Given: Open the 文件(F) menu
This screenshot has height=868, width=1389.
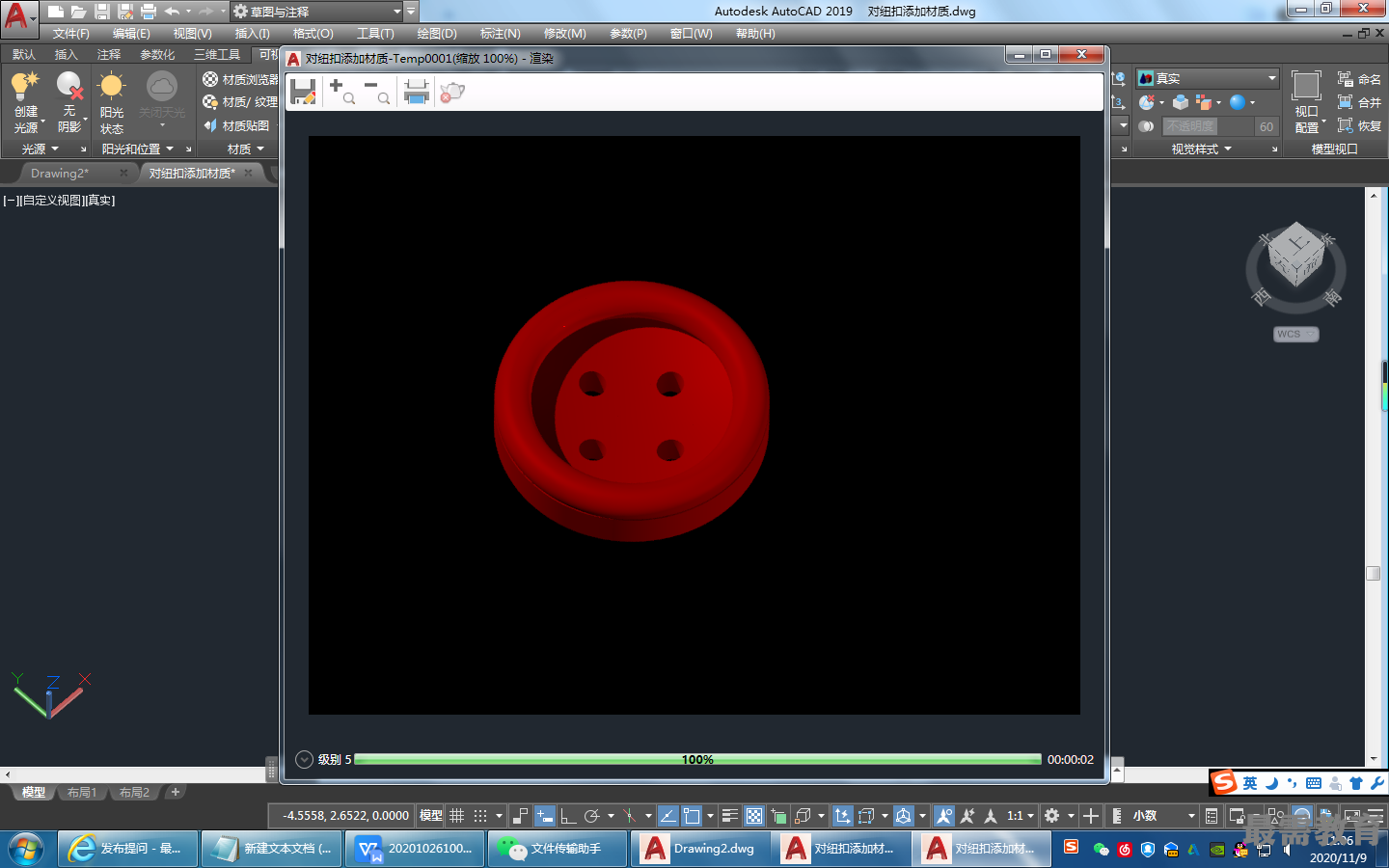Looking at the screenshot, I should tap(71, 33).
